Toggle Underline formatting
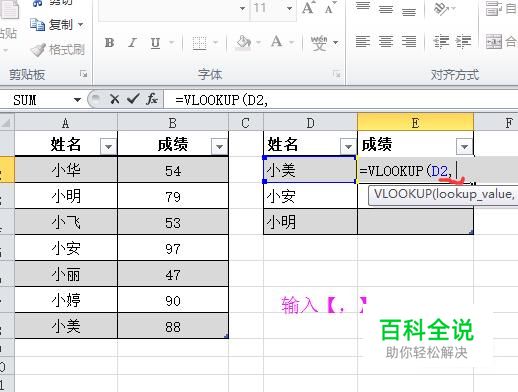Screen dimensions: 518x392 [155, 43]
